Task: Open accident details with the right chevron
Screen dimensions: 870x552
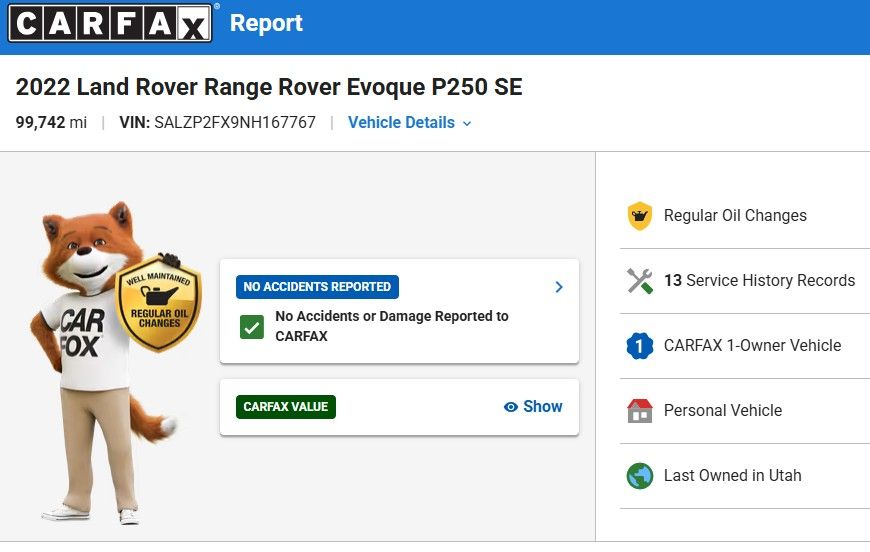Action: (559, 287)
